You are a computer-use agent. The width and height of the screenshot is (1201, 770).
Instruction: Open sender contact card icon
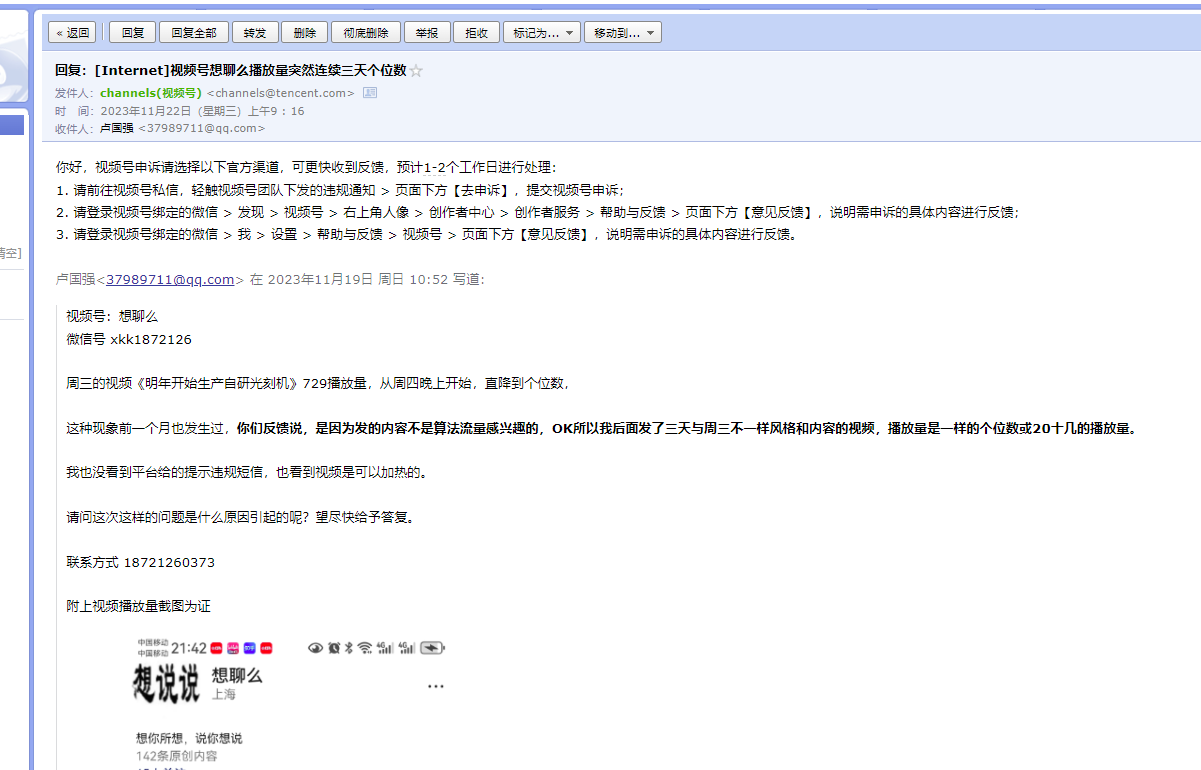coord(369,93)
